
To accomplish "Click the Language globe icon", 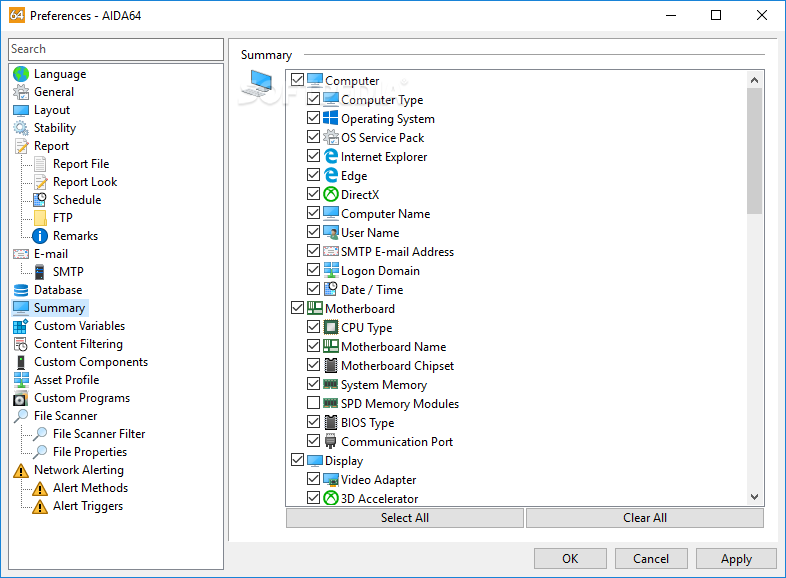I will (21, 74).
